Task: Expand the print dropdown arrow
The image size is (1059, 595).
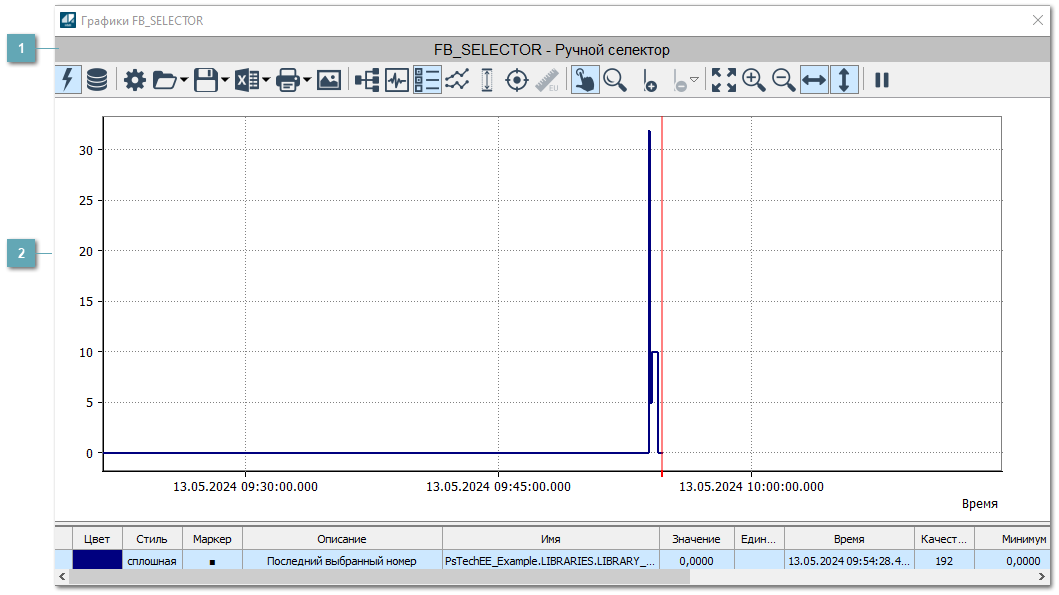Action: [x=307, y=81]
